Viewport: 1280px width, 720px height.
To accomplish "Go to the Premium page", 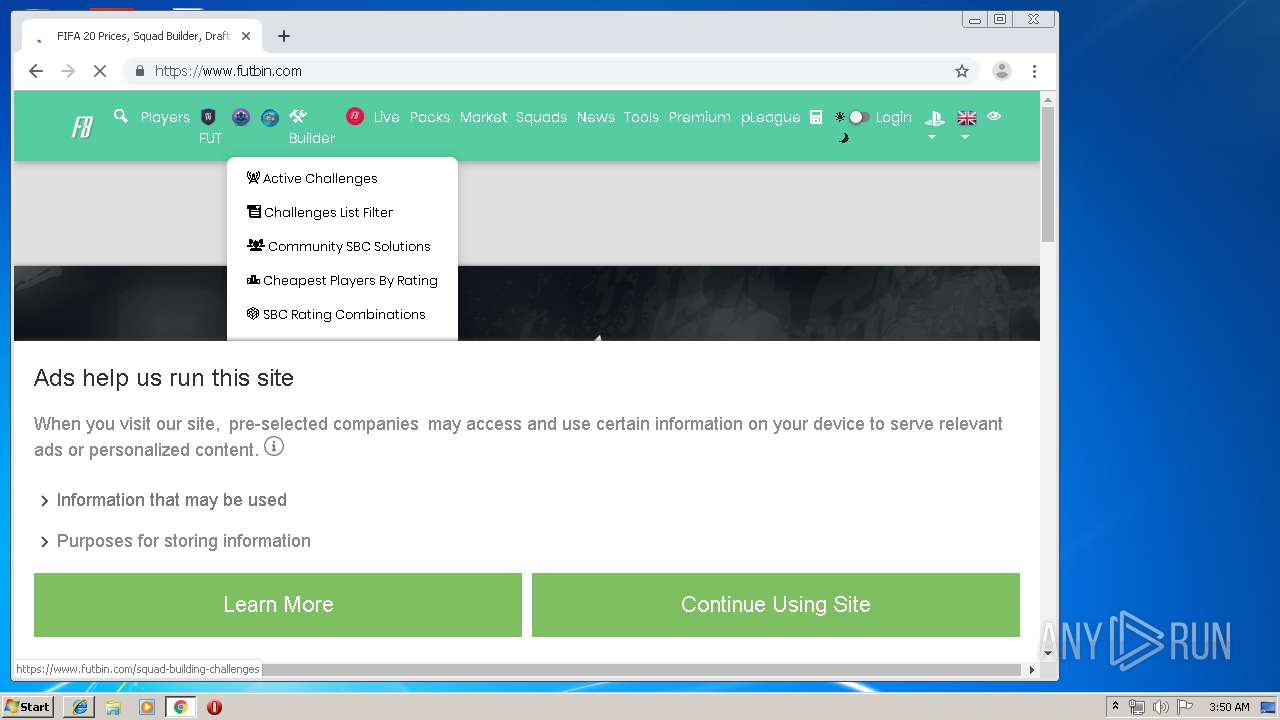I will [699, 117].
